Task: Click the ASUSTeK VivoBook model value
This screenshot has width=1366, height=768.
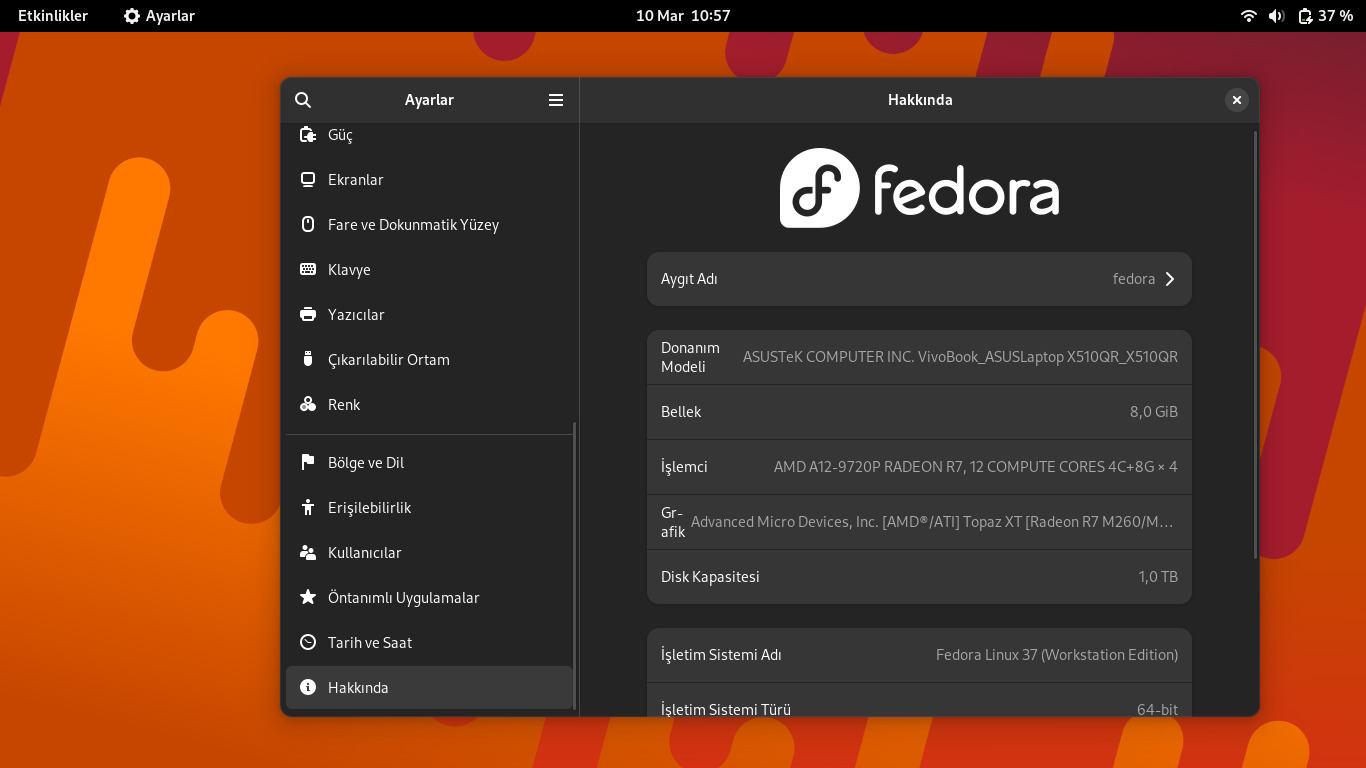Action: 960,357
